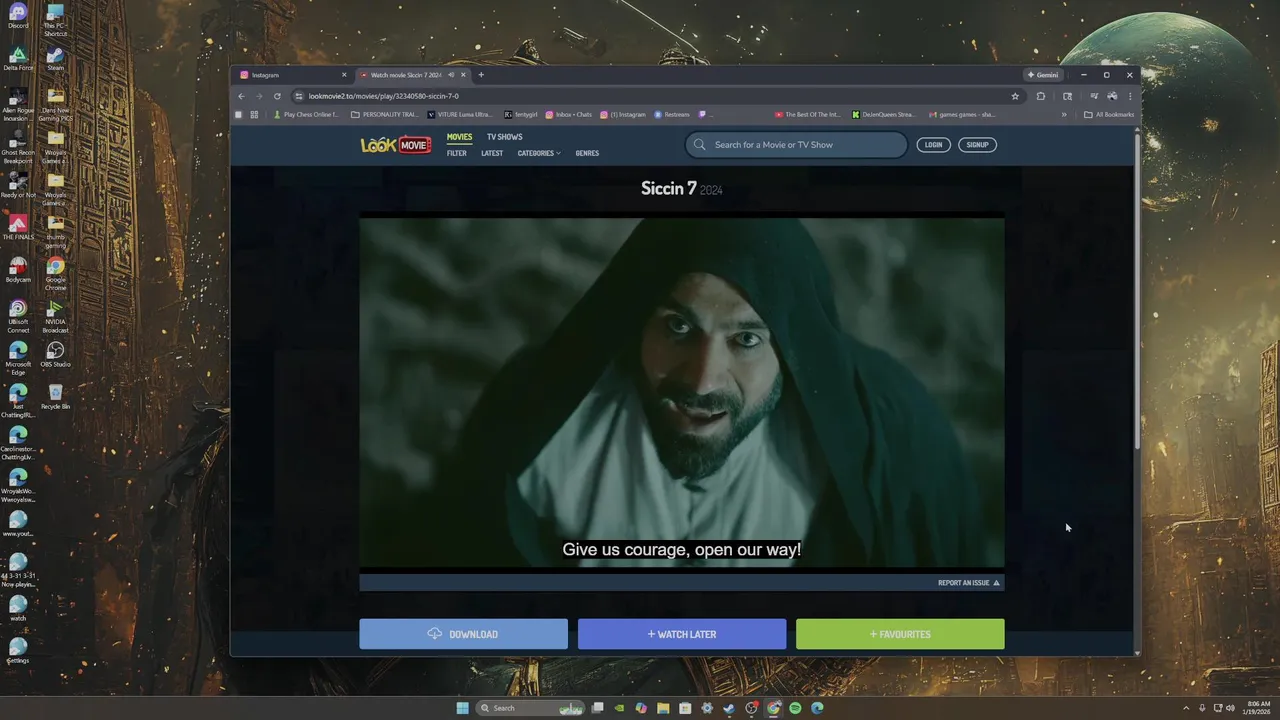1280x720 pixels.
Task: Select OBS Studio desktop icon
Action: click(55, 355)
